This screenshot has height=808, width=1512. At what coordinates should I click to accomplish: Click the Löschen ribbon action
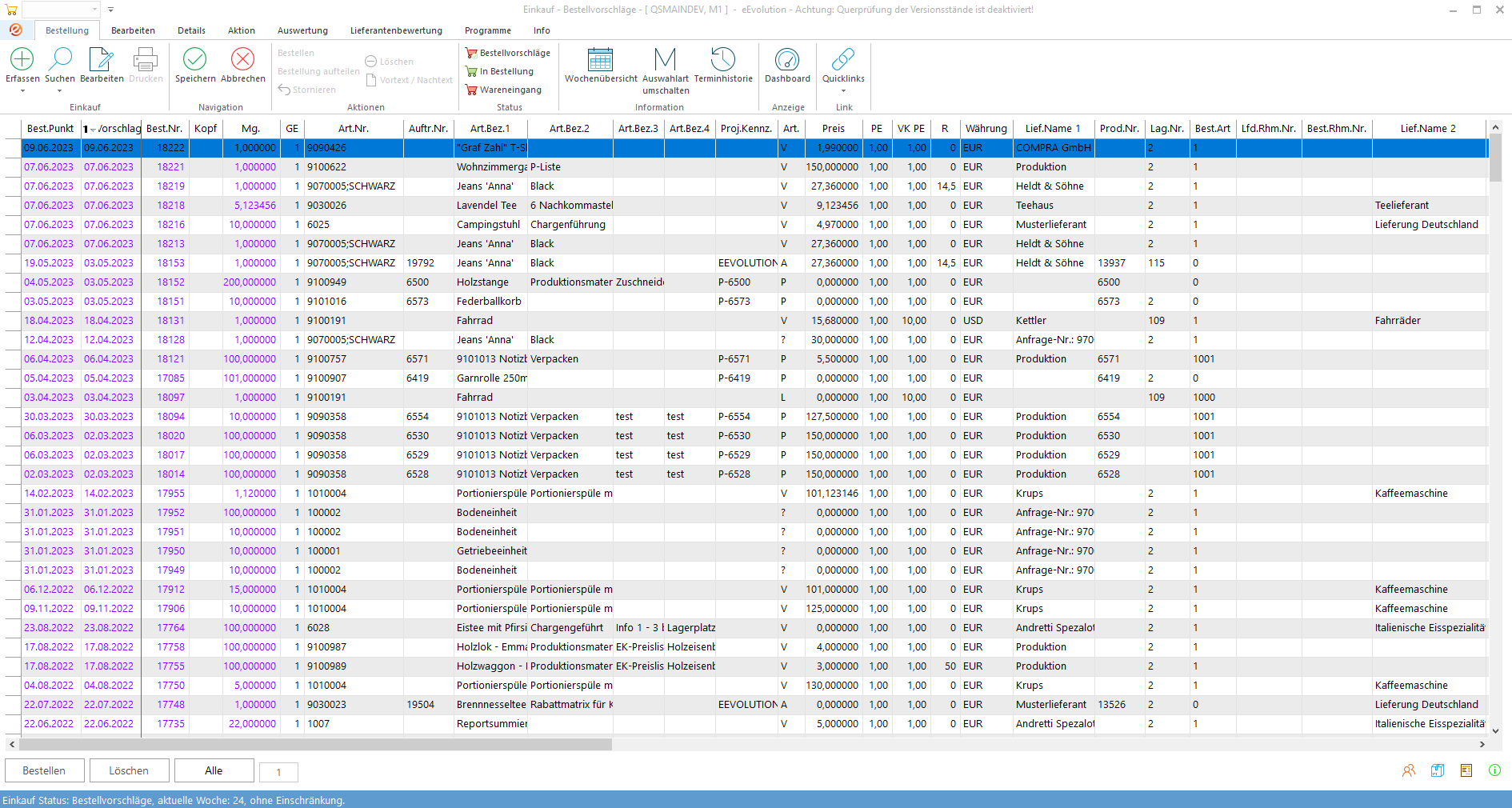click(x=390, y=62)
